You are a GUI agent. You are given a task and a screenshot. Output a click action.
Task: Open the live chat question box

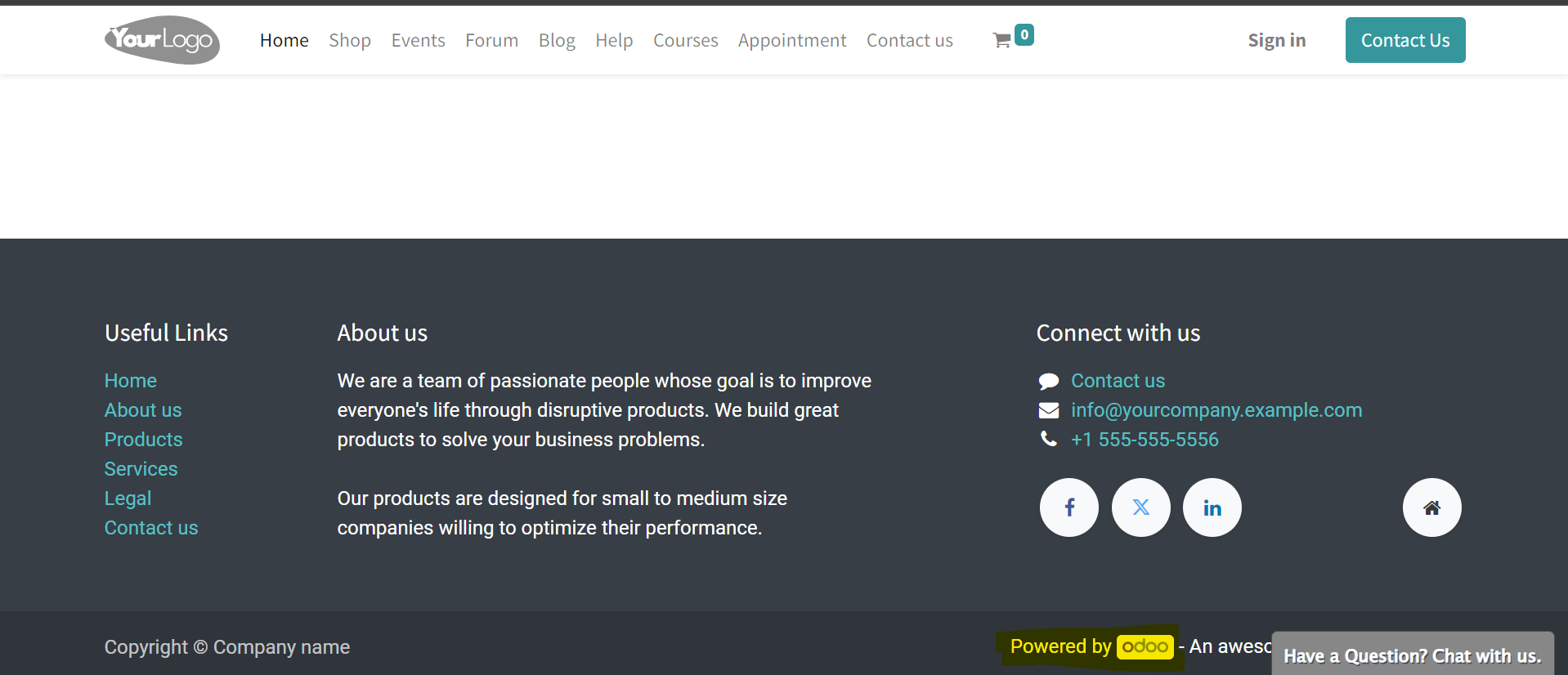(1412, 655)
